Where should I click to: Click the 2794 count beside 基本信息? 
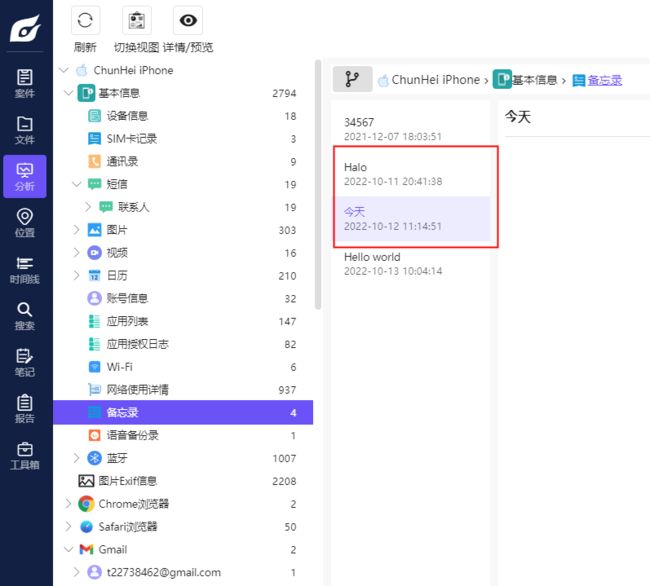pos(284,93)
